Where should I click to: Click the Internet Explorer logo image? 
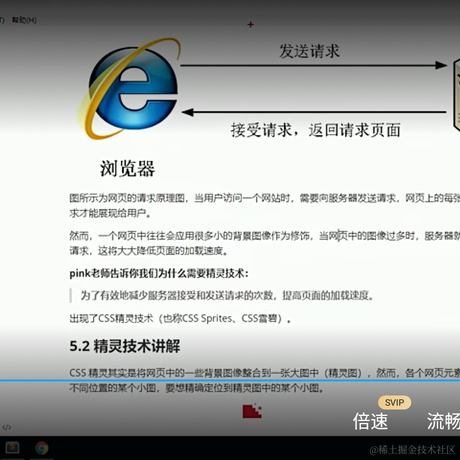coord(129,89)
